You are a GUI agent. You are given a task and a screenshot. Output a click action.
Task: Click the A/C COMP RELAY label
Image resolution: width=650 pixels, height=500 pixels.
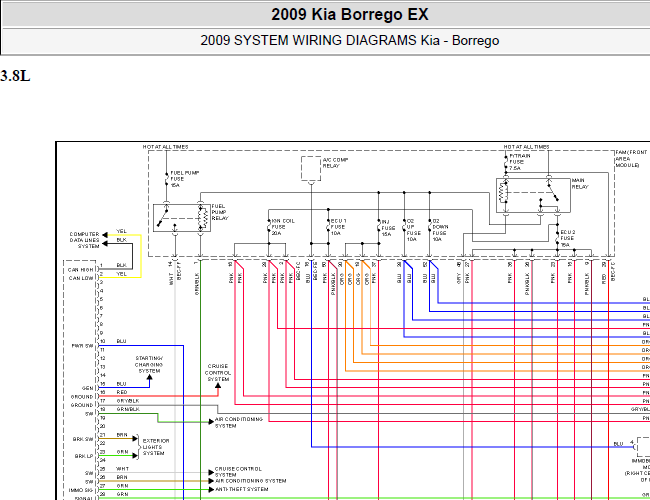335,163
